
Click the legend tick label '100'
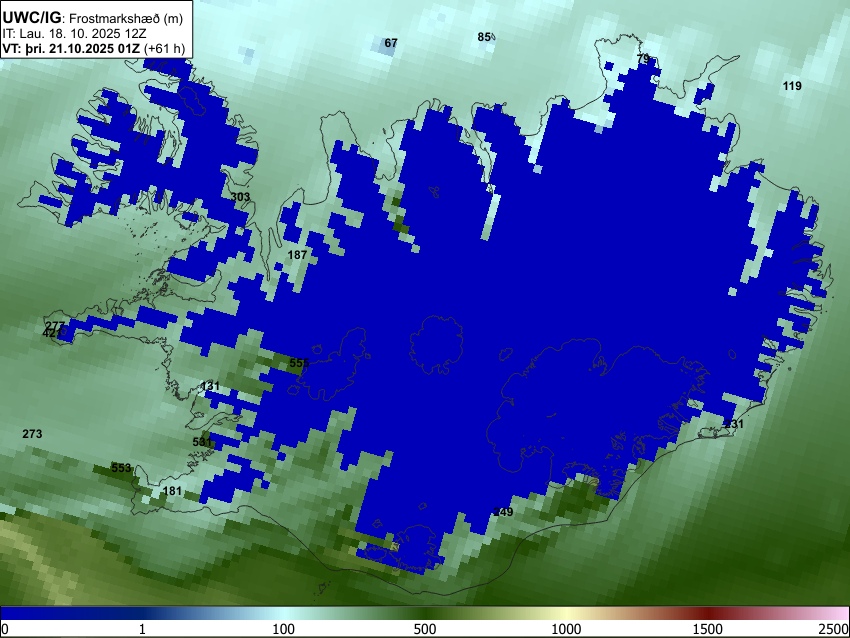[x=283, y=629]
